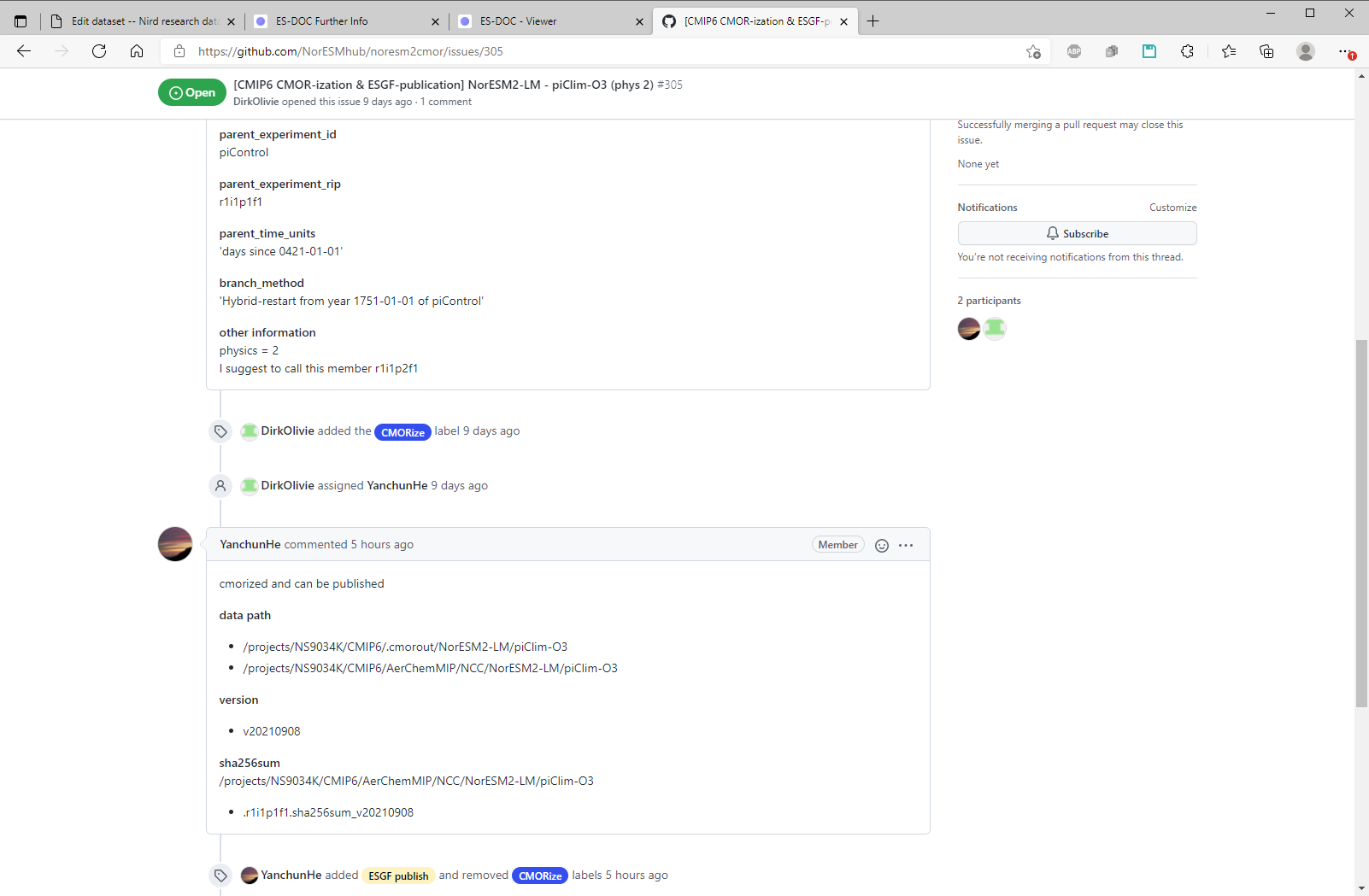Go to browser home page icon

tap(137, 51)
